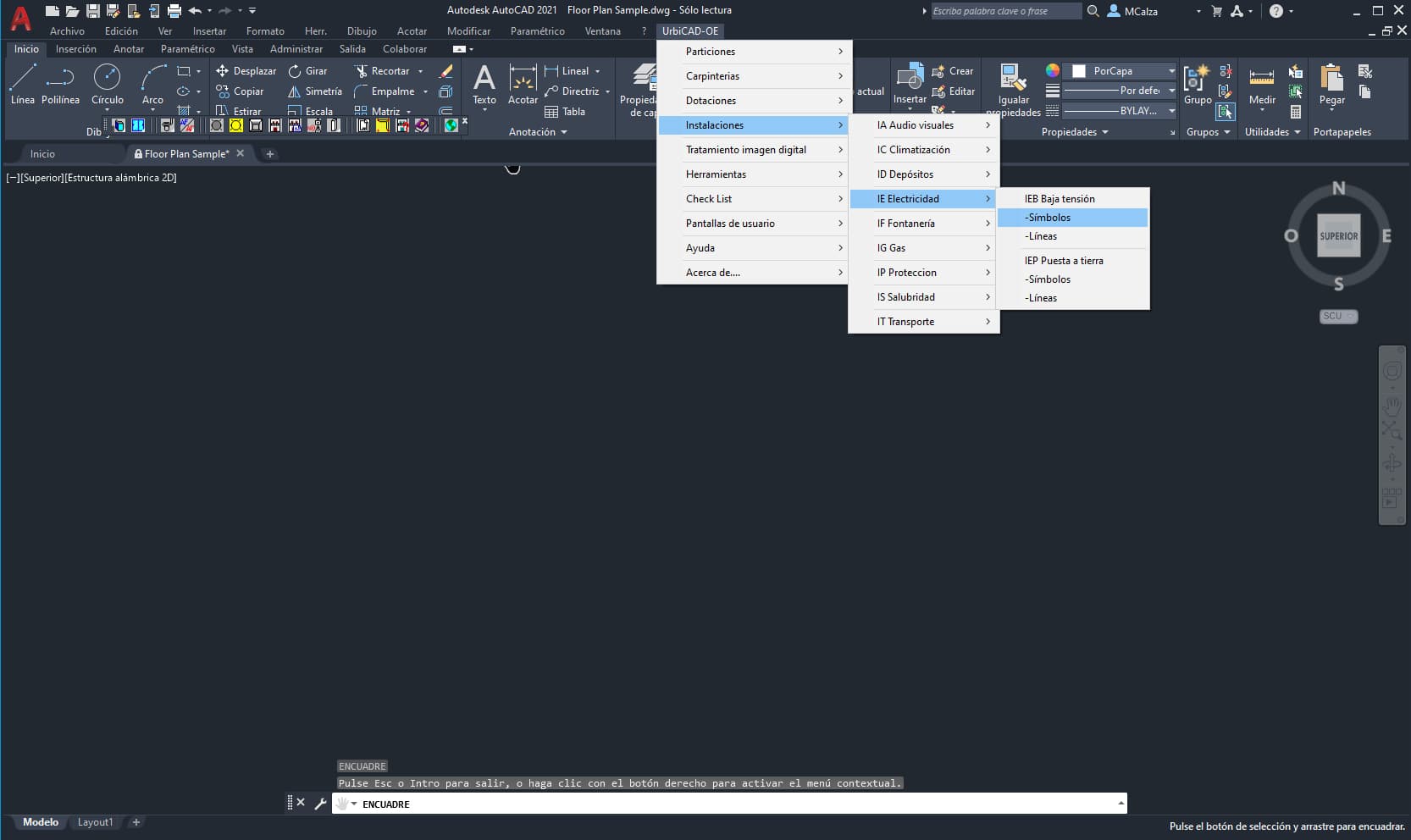Image resolution: width=1411 pixels, height=840 pixels.
Task: Click the Simetría mirror tool
Action: coord(315,91)
